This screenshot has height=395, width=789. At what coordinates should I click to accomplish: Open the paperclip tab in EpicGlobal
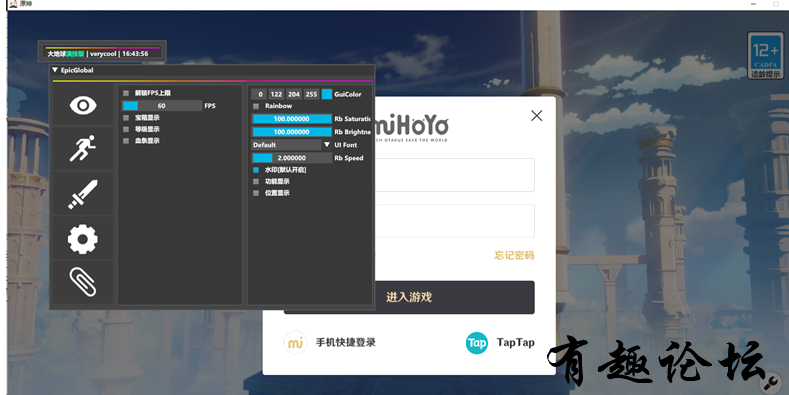tap(83, 281)
